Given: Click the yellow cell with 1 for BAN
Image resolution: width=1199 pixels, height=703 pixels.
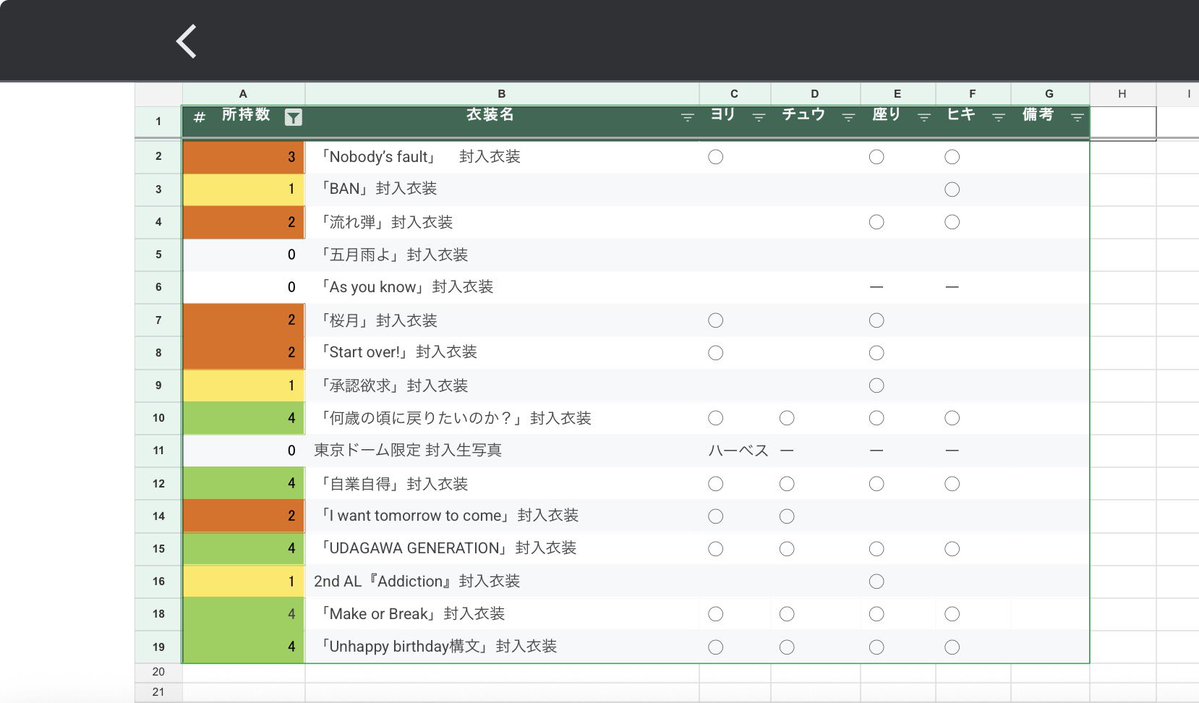Looking at the screenshot, I should click(244, 189).
